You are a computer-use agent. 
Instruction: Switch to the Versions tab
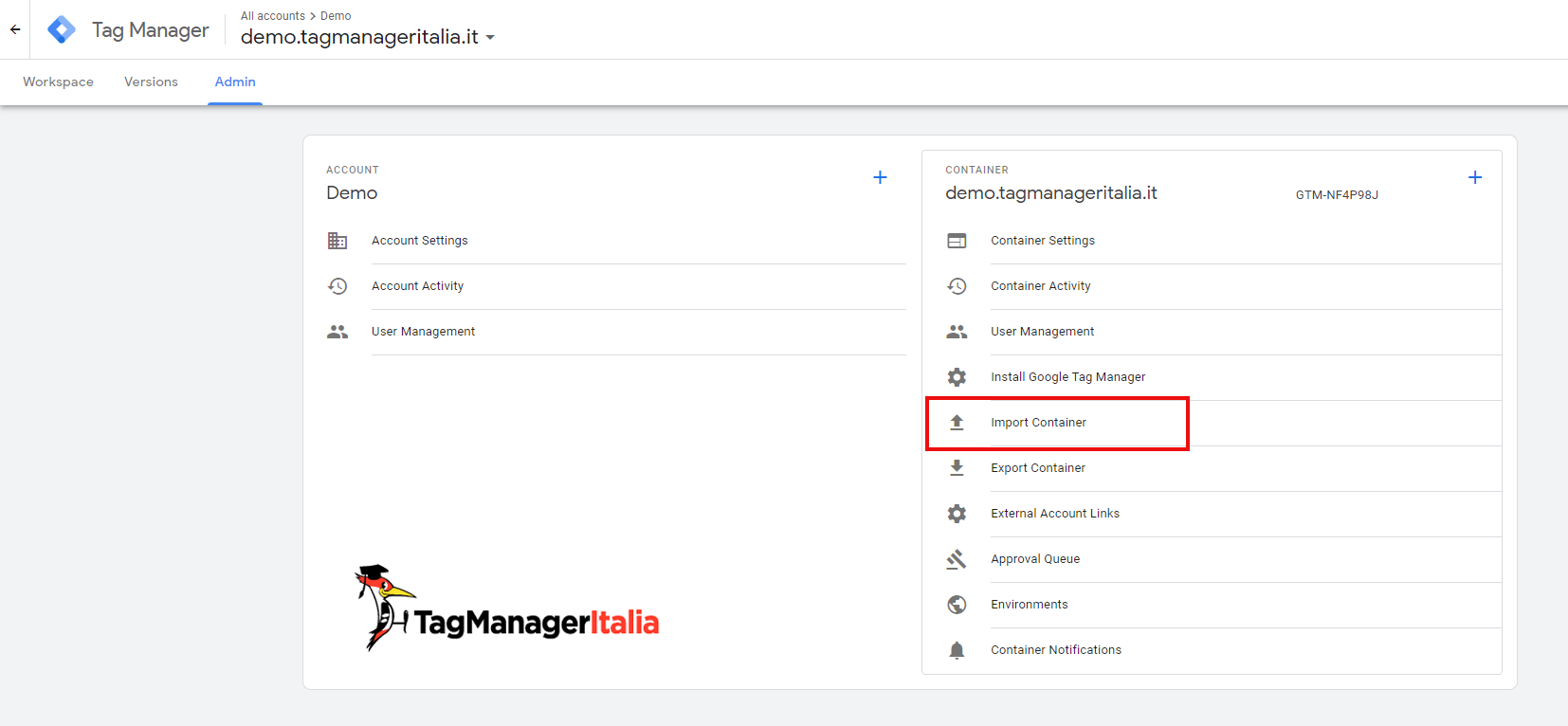(x=151, y=82)
